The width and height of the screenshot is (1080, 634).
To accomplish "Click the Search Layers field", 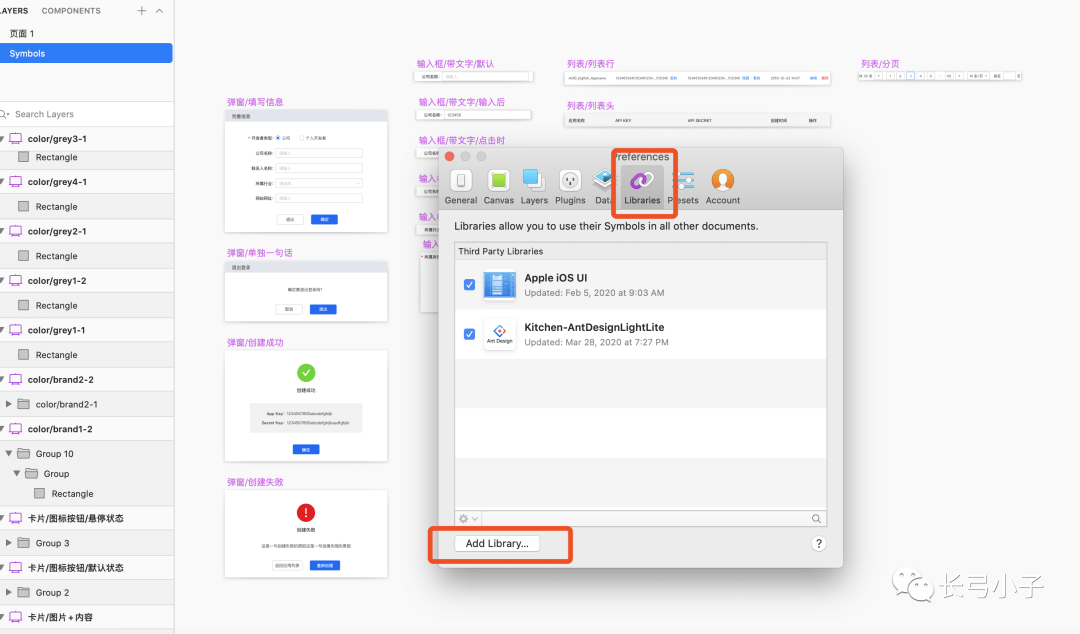I will 86,114.
